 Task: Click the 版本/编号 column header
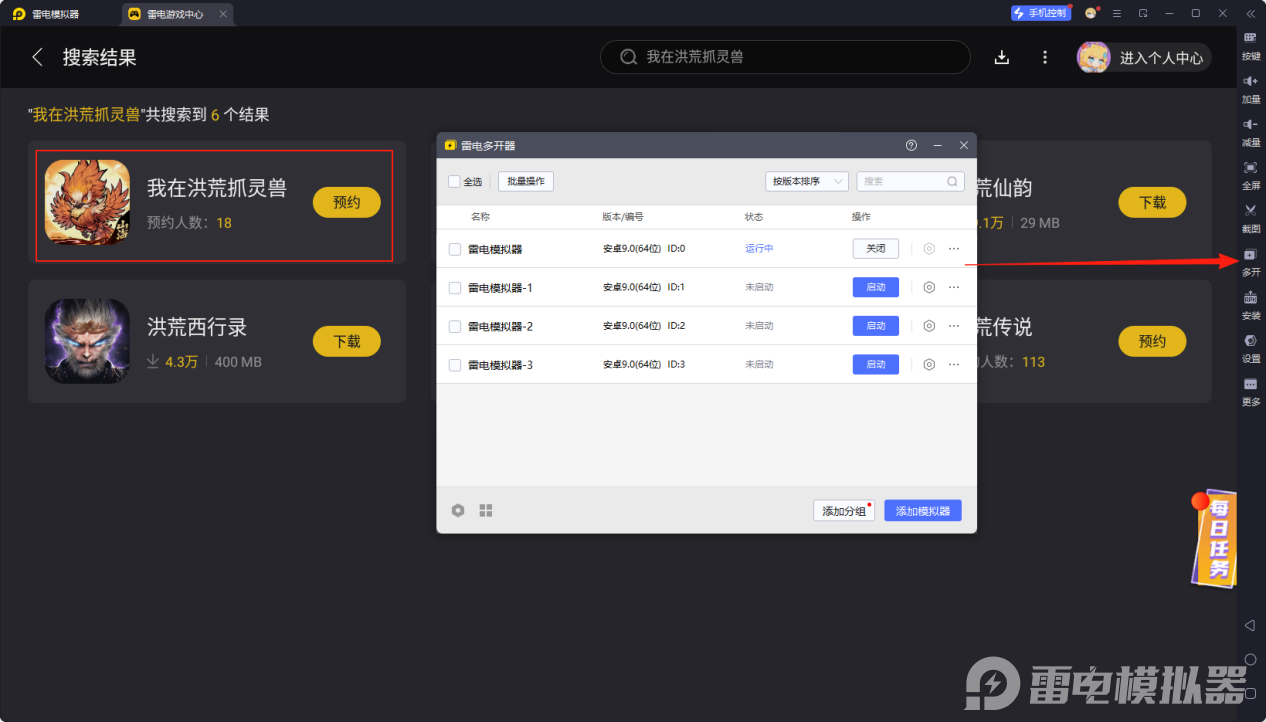tap(623, 216)
